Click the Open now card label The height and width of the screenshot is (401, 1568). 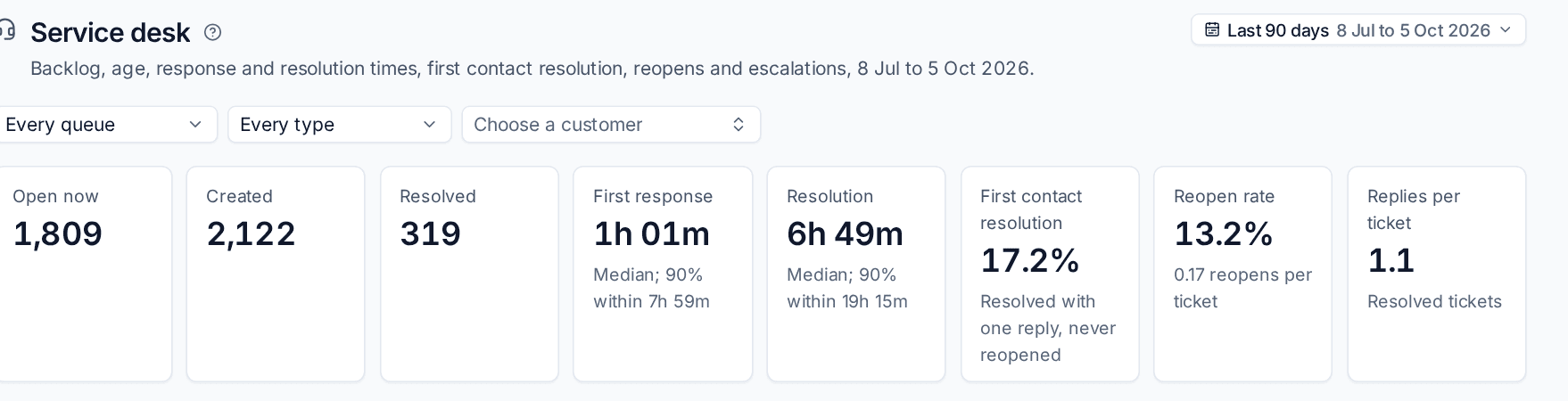click(x=55, y=196)
